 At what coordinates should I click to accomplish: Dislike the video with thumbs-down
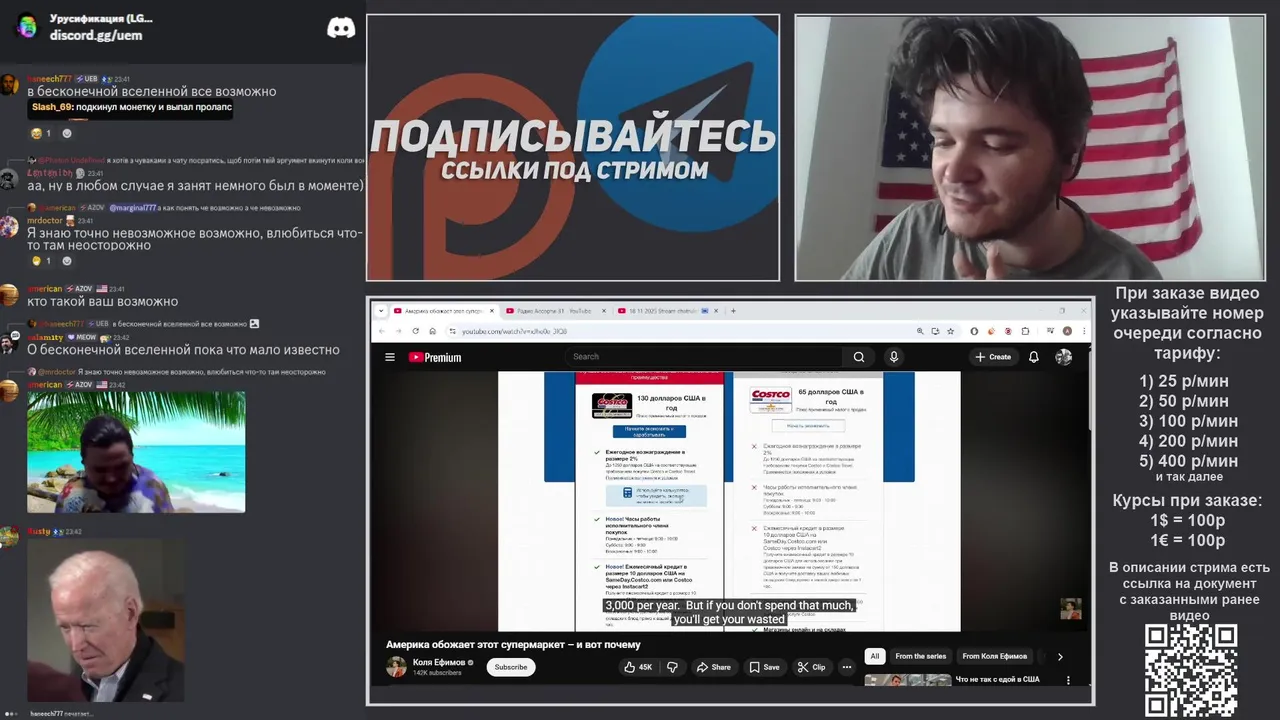672,667
